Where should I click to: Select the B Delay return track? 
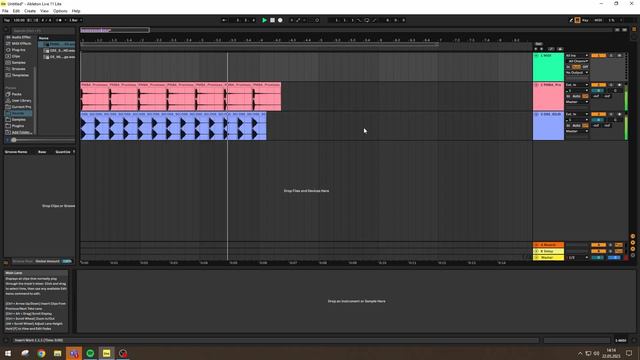pos(548,251)
